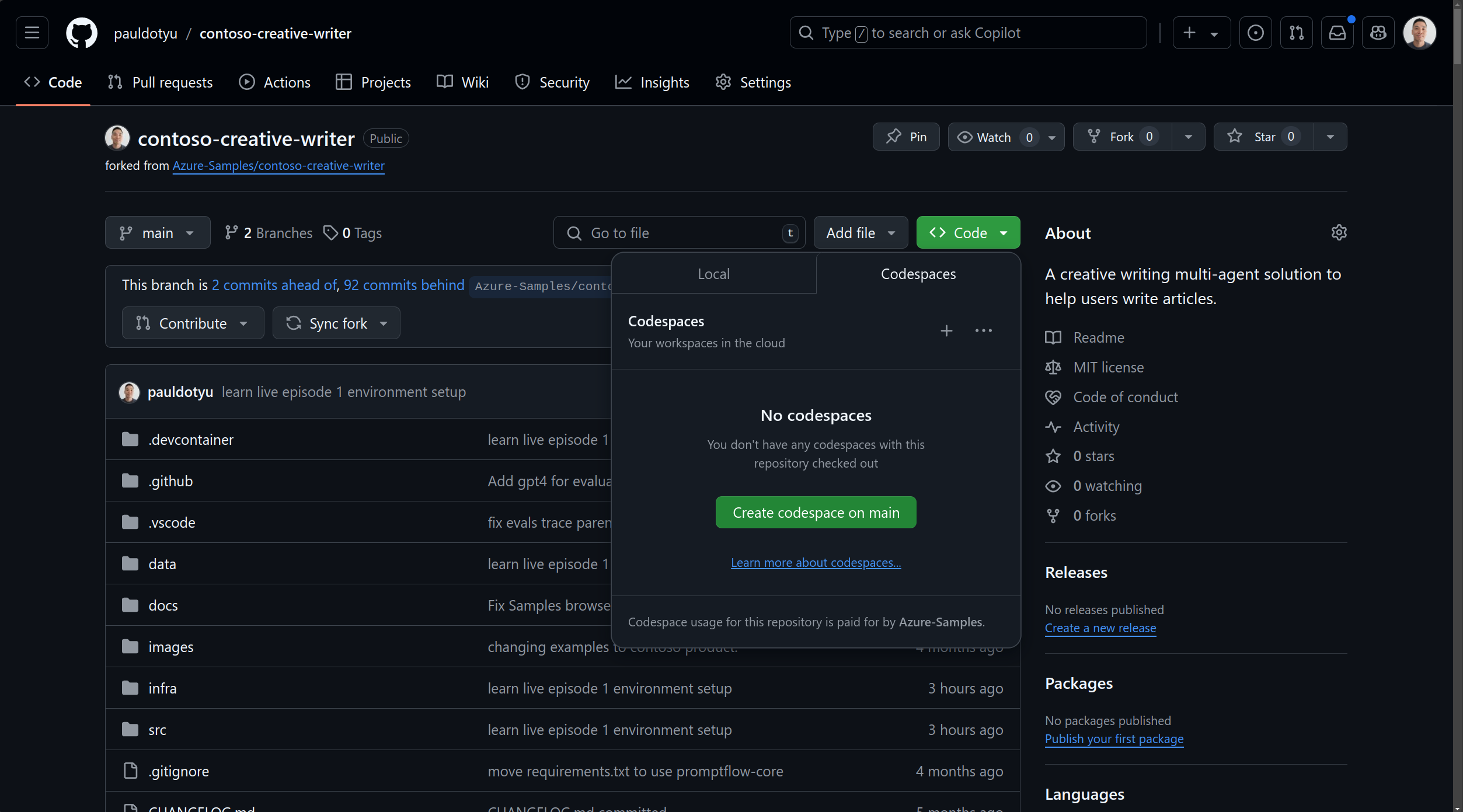Open Azure-Samples/contoso-creative-writer upstream link

[x=278, y=165]
